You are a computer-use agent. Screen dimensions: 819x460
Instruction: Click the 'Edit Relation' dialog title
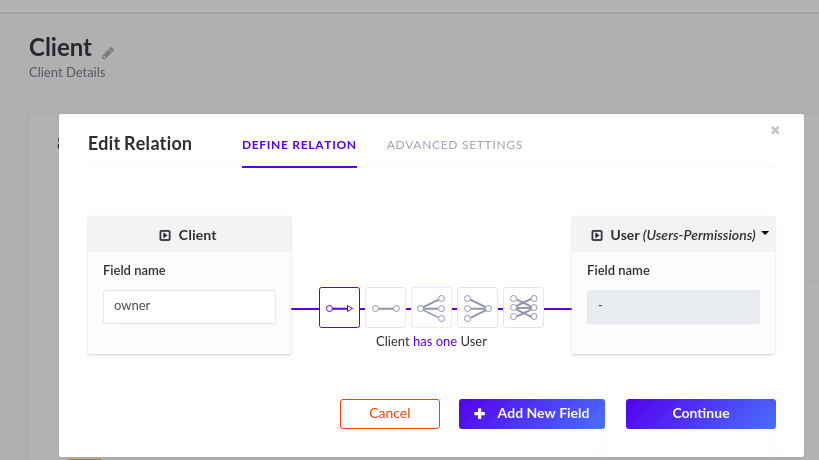139,144
